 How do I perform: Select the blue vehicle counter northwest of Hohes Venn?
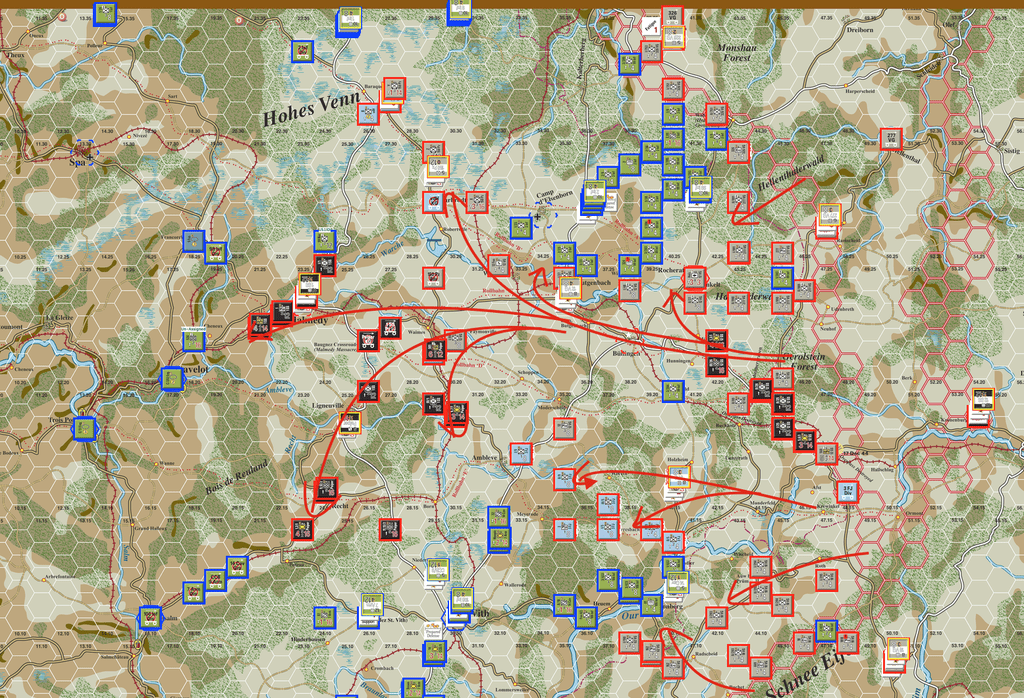point(302,51)
